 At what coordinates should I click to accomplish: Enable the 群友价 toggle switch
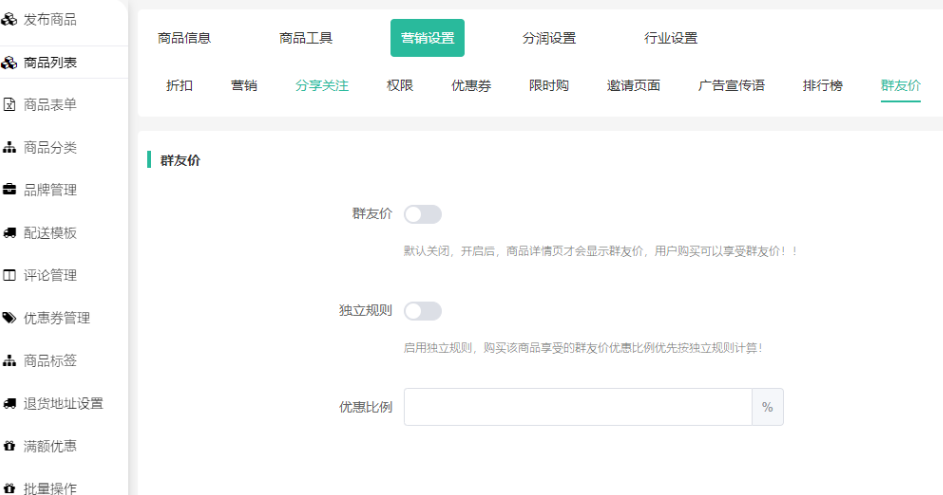pyautogui.click(x=422, y=214)
